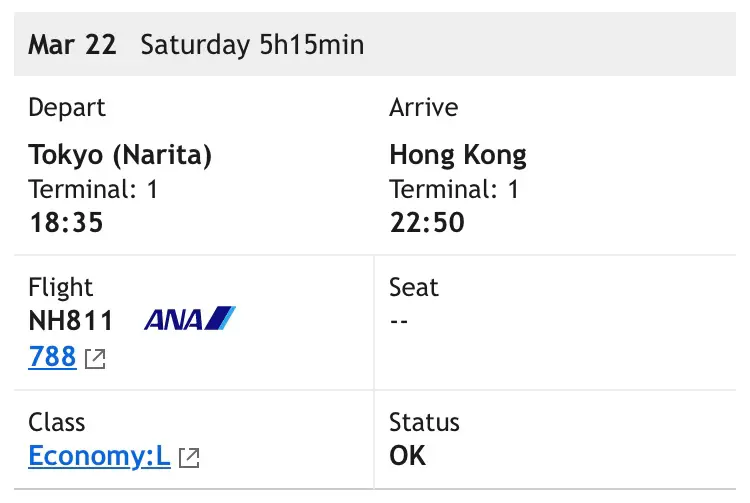Click the Saturday 5h15min duration text
750x503 pixels.
click(252, 45)
